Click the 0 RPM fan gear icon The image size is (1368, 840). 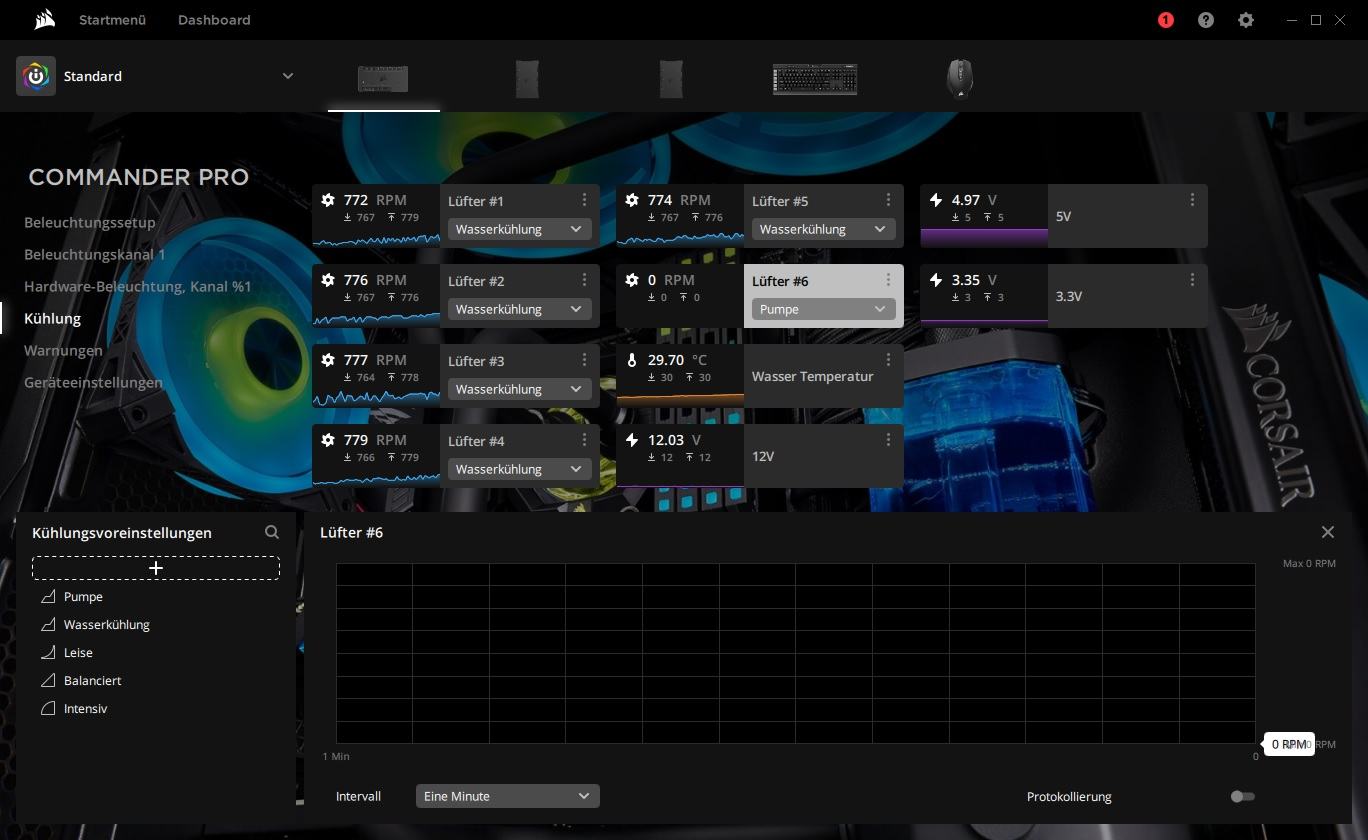tap(632, 280)
